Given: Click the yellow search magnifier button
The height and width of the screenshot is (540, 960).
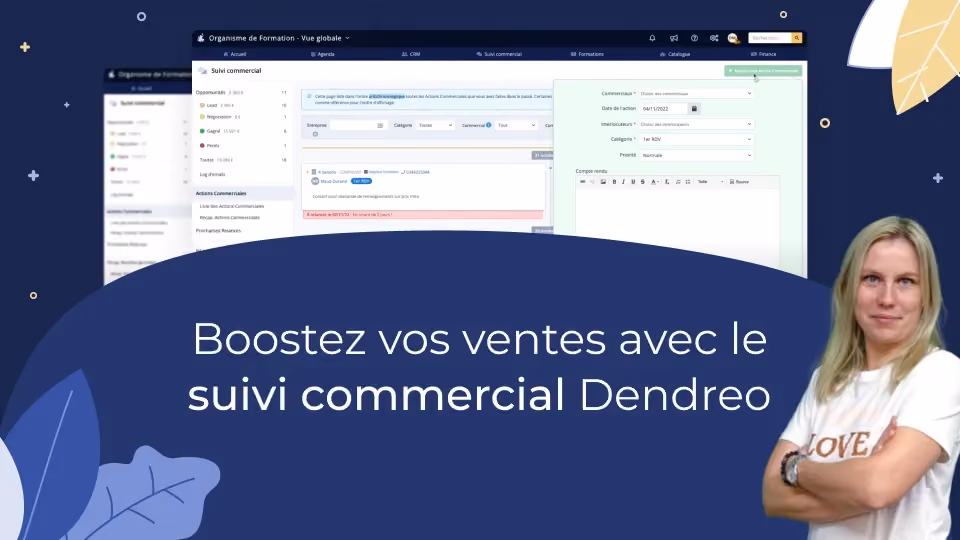Looking at the screenshot, I should [797, 38].
